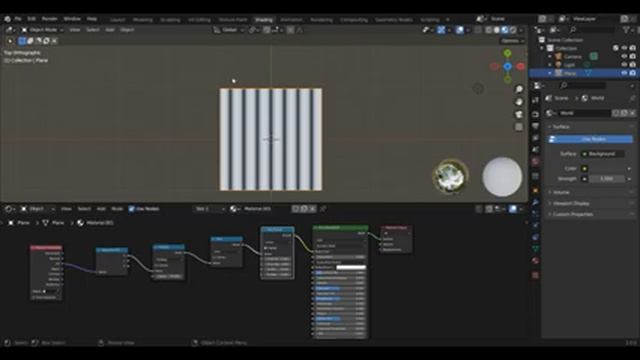The image size is (640, 360).
Task: Open the viewport Add menu
Action: coord(110,30)
